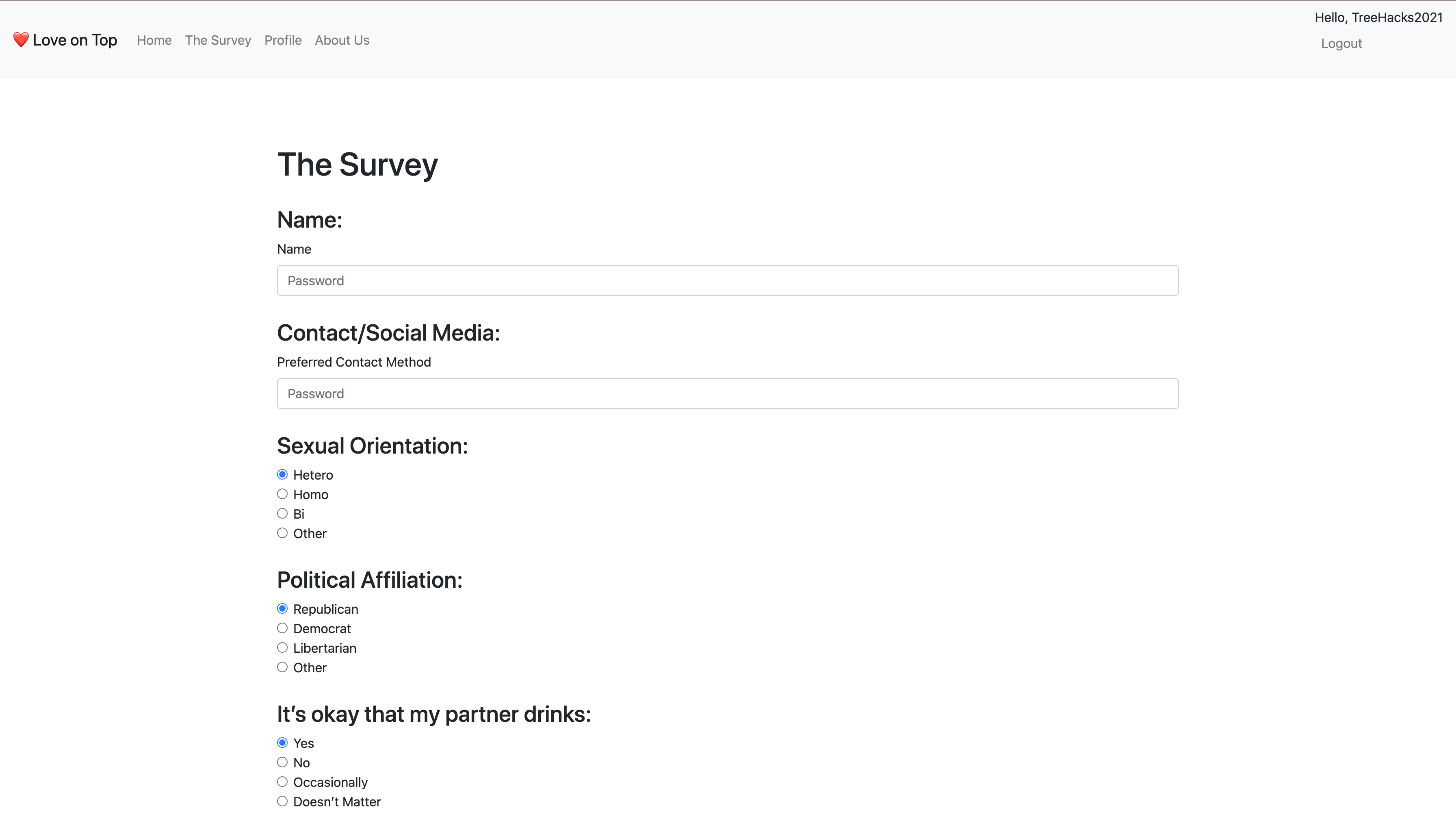Go to The Survey nav item
The width and height of the screenshot is (1456, 821).
tap(218, 40)
